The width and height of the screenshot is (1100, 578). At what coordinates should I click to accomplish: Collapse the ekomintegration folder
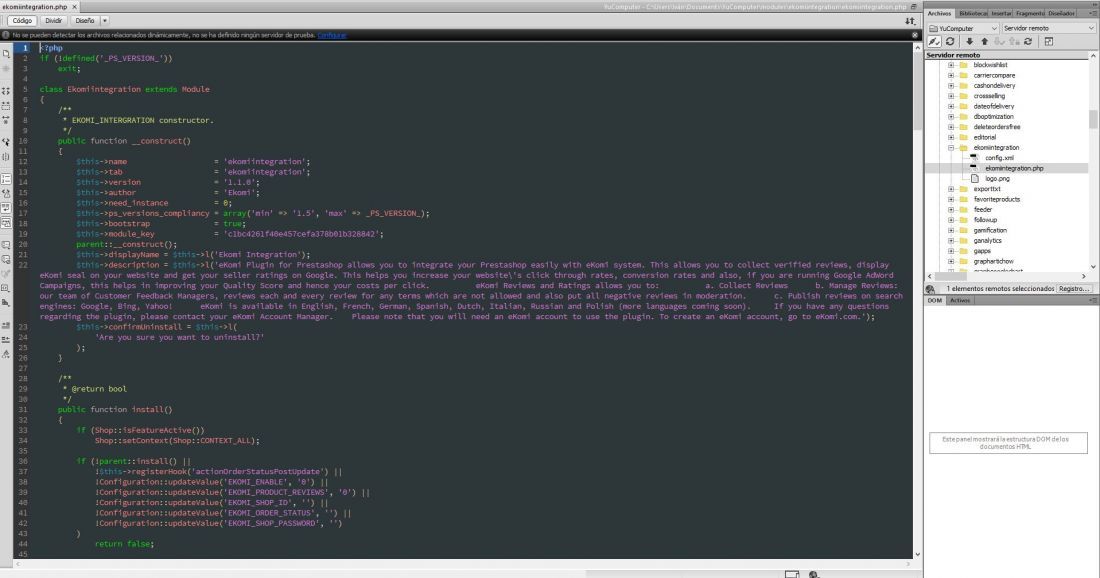tap(951, 148)
